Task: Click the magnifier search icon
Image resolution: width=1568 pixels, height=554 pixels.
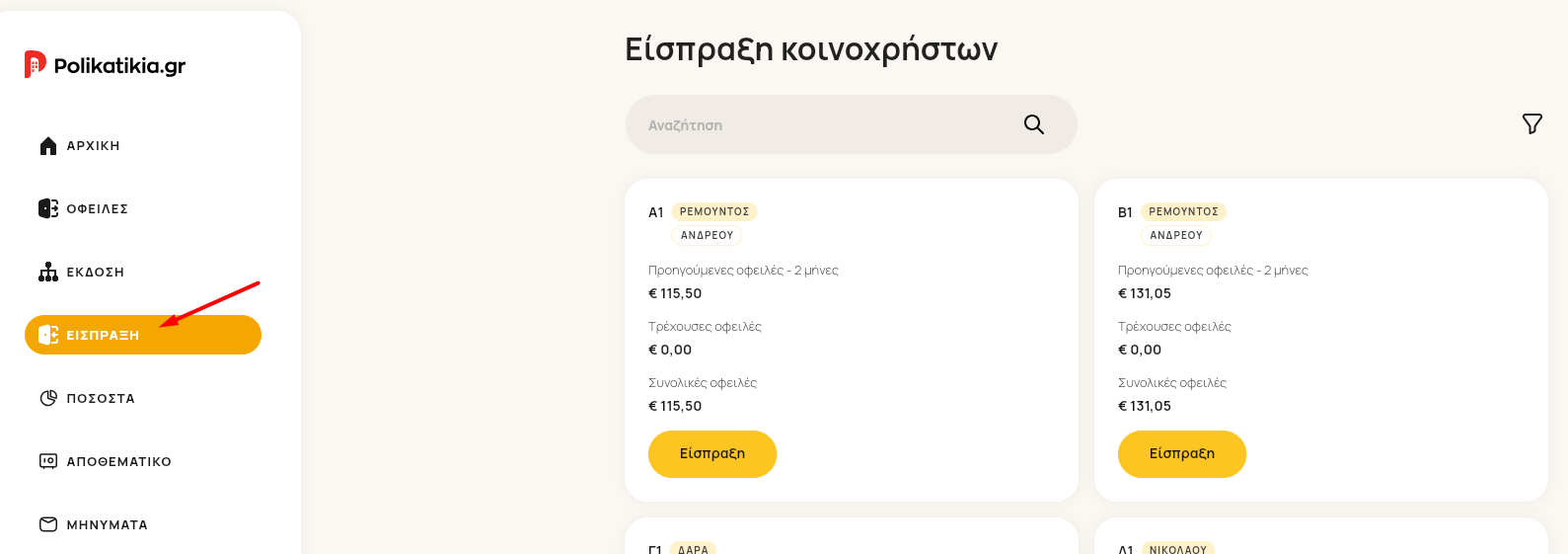Action: pyautogui.click(x=1034, y=124)
